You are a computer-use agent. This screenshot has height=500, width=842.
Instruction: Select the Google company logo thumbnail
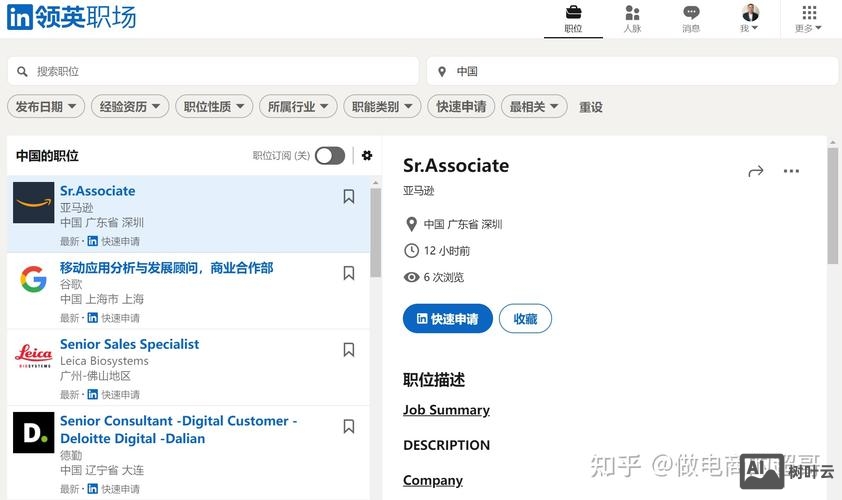pyautogui.click(x=34, y=279)
